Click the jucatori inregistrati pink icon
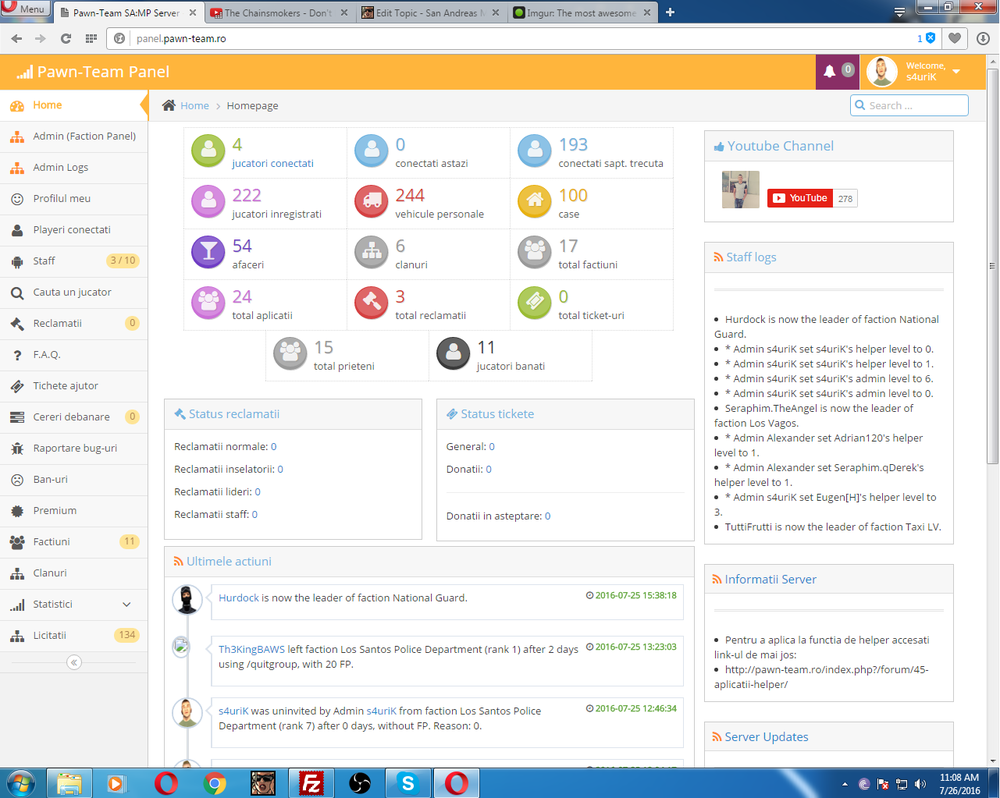The width and height of the screenshot is (1000, 798). point(209,202)
